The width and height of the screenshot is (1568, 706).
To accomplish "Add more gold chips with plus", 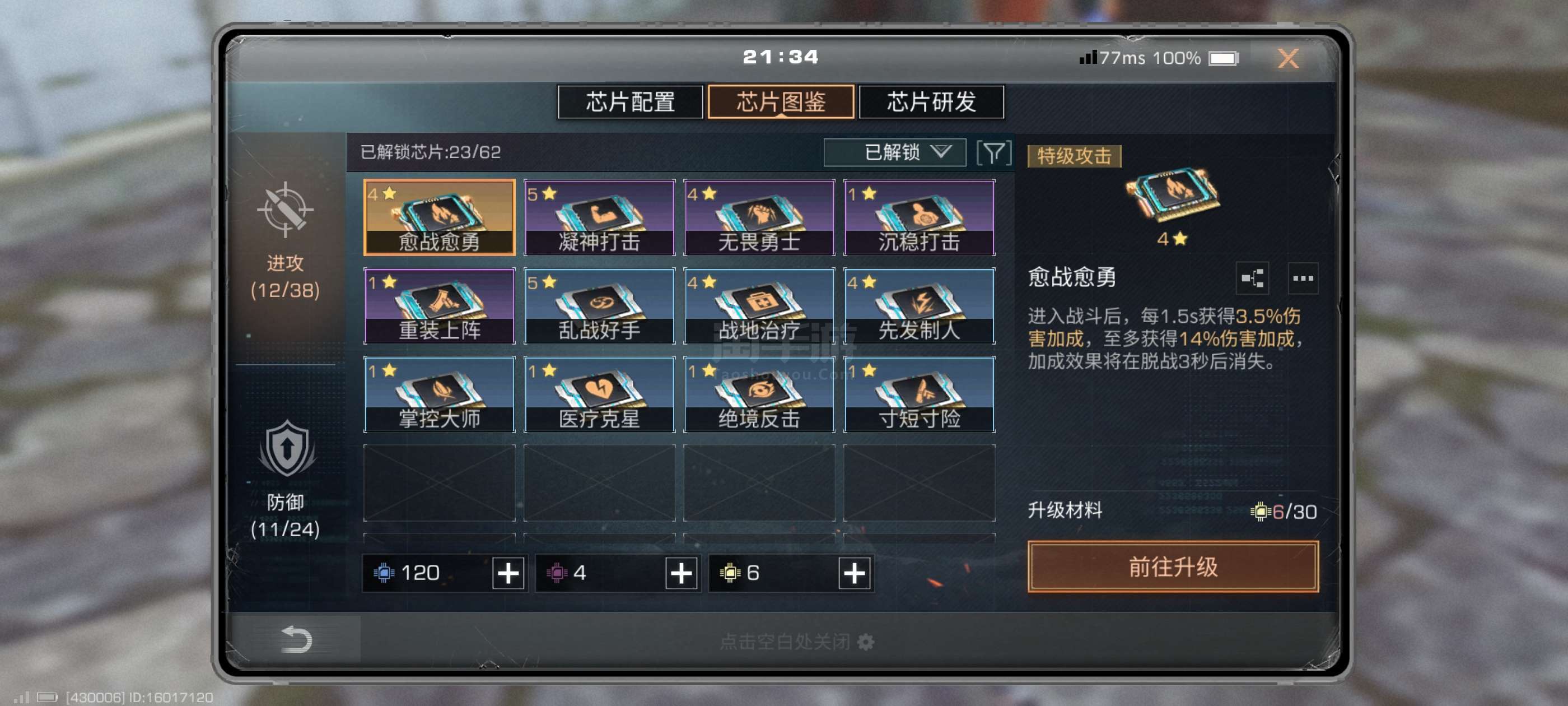I will [854, 573].
